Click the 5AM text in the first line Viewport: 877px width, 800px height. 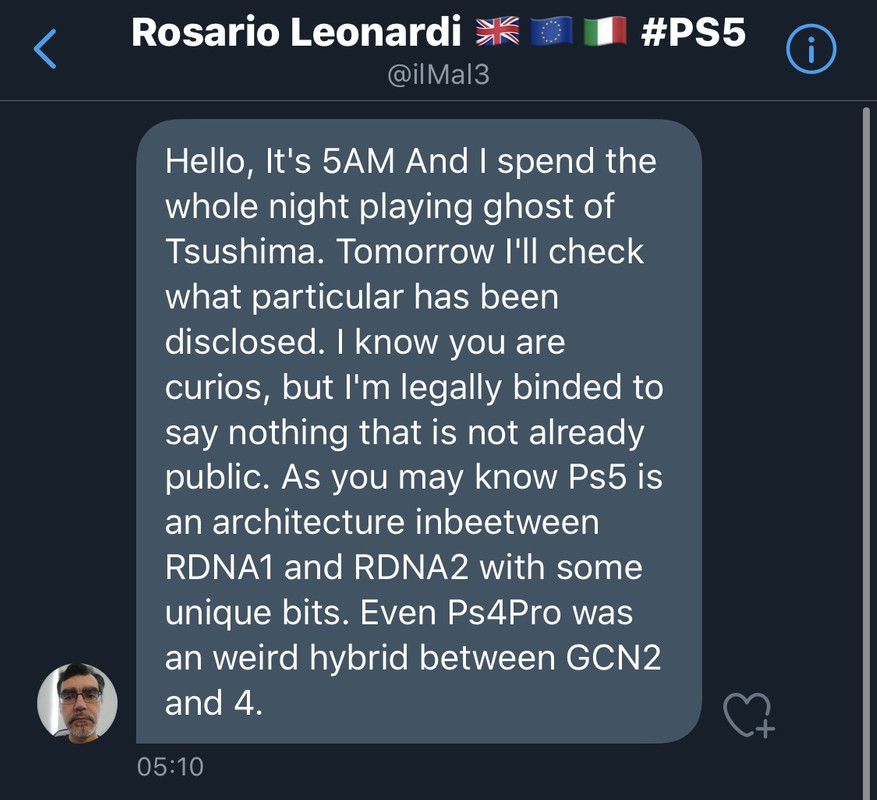point(359,161)
